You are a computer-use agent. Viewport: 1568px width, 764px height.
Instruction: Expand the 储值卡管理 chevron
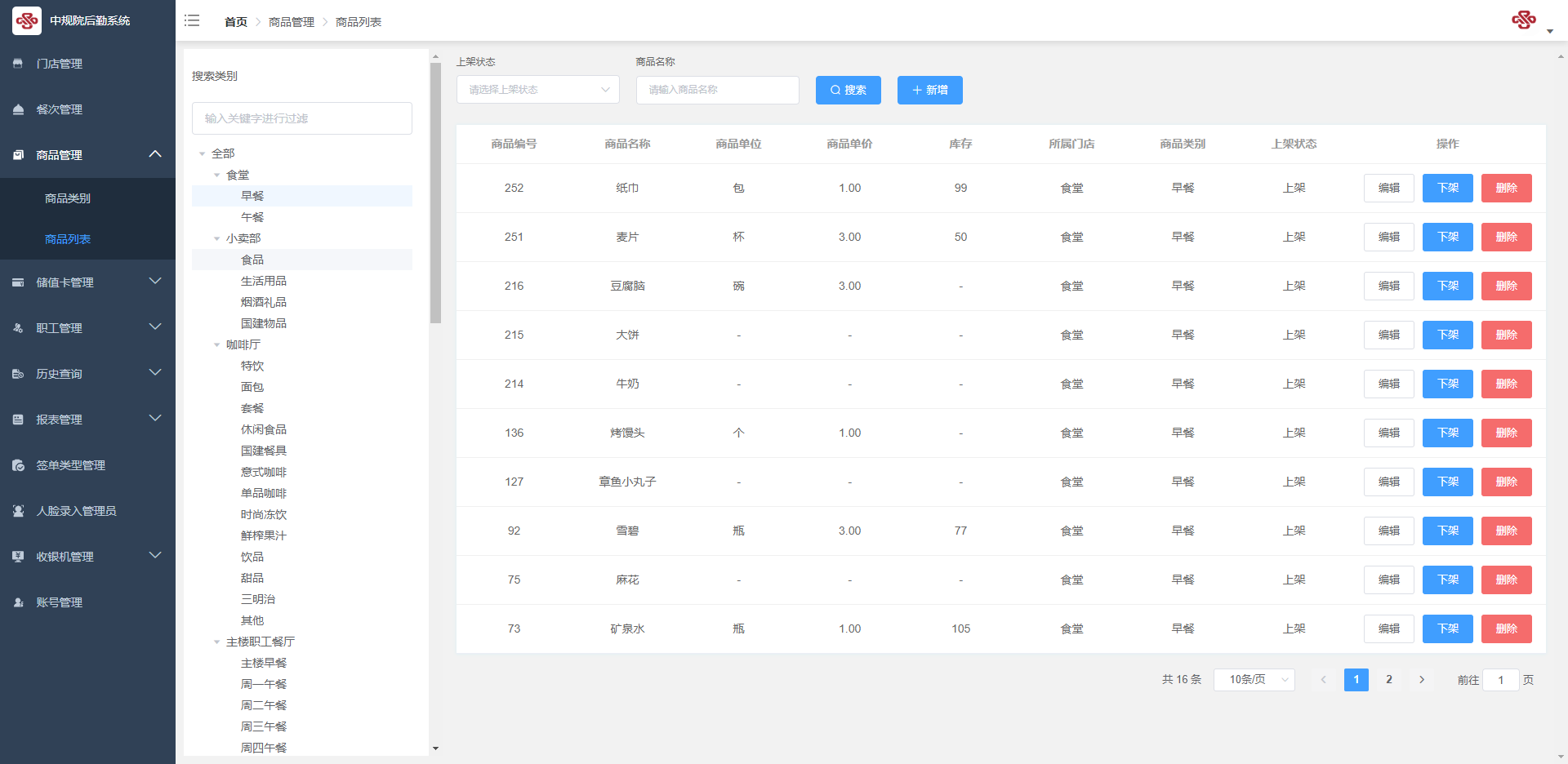pos(155,281)
